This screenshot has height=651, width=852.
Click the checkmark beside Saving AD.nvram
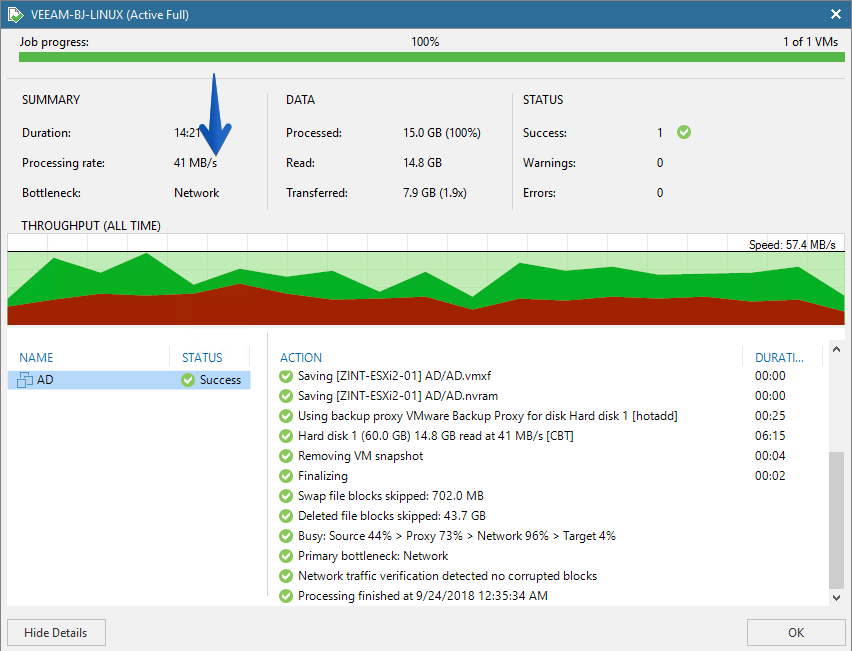286,396
